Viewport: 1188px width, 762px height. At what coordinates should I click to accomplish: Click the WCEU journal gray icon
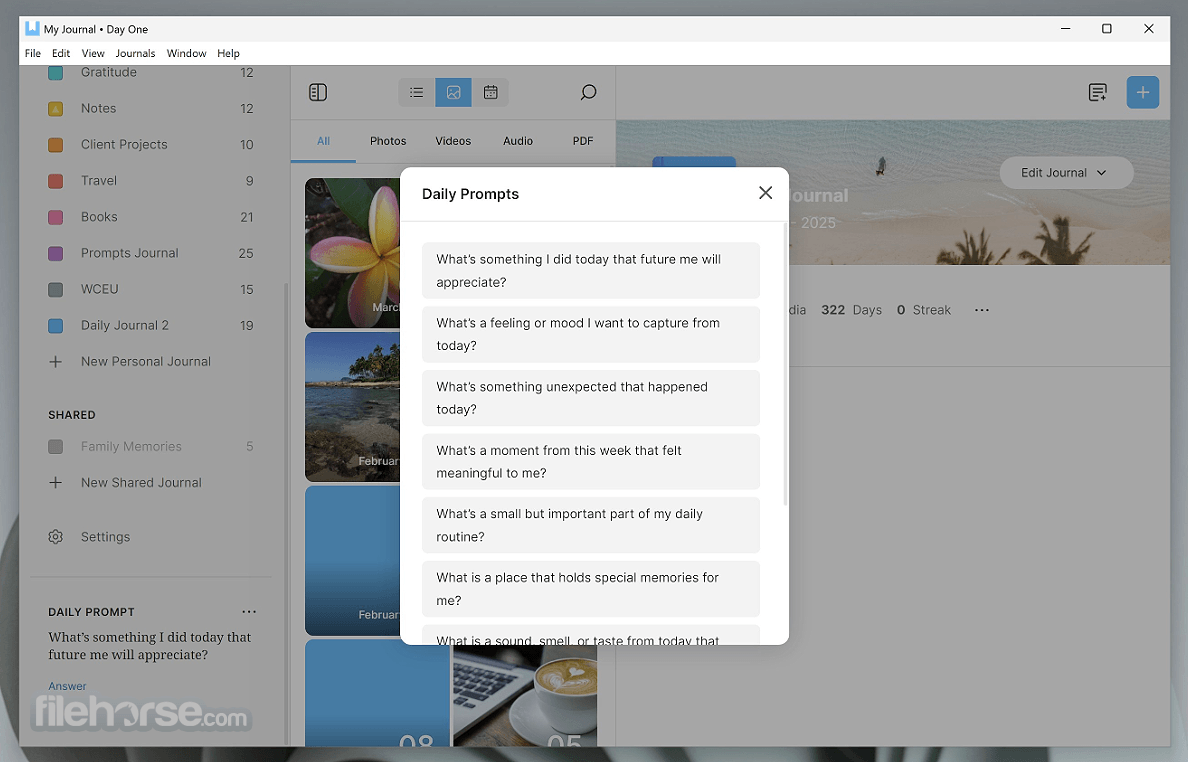(55, 289)
